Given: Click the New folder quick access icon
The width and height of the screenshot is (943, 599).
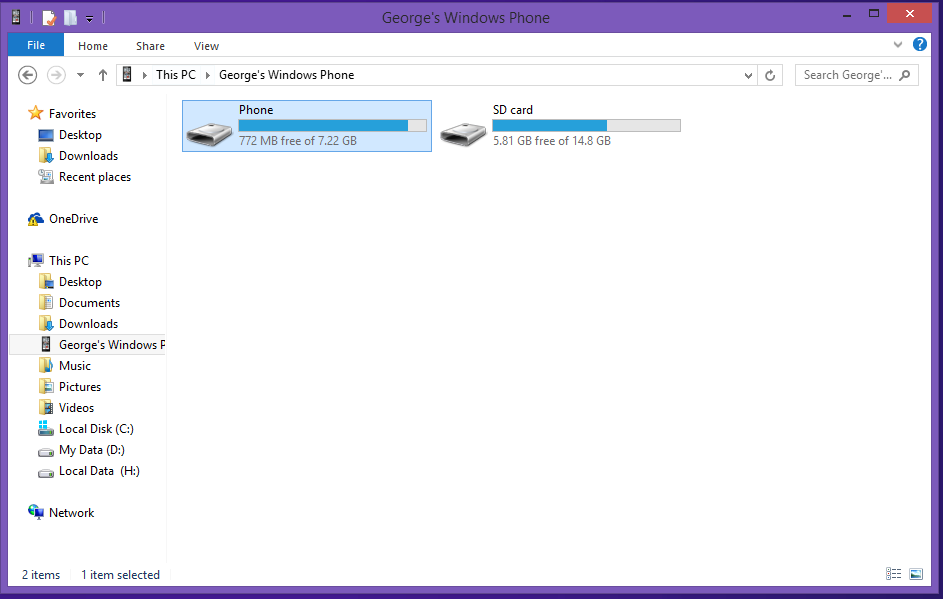Looking at the screenshot, I should [x=70, y=18].
